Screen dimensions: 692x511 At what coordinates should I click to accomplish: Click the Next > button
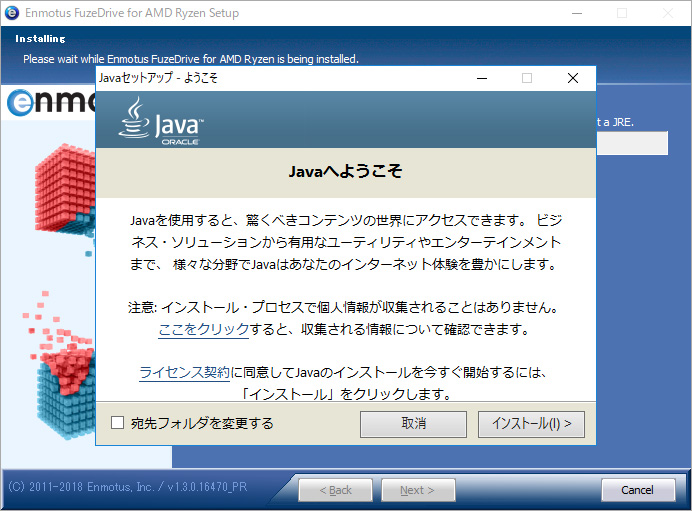pos(417,490)
